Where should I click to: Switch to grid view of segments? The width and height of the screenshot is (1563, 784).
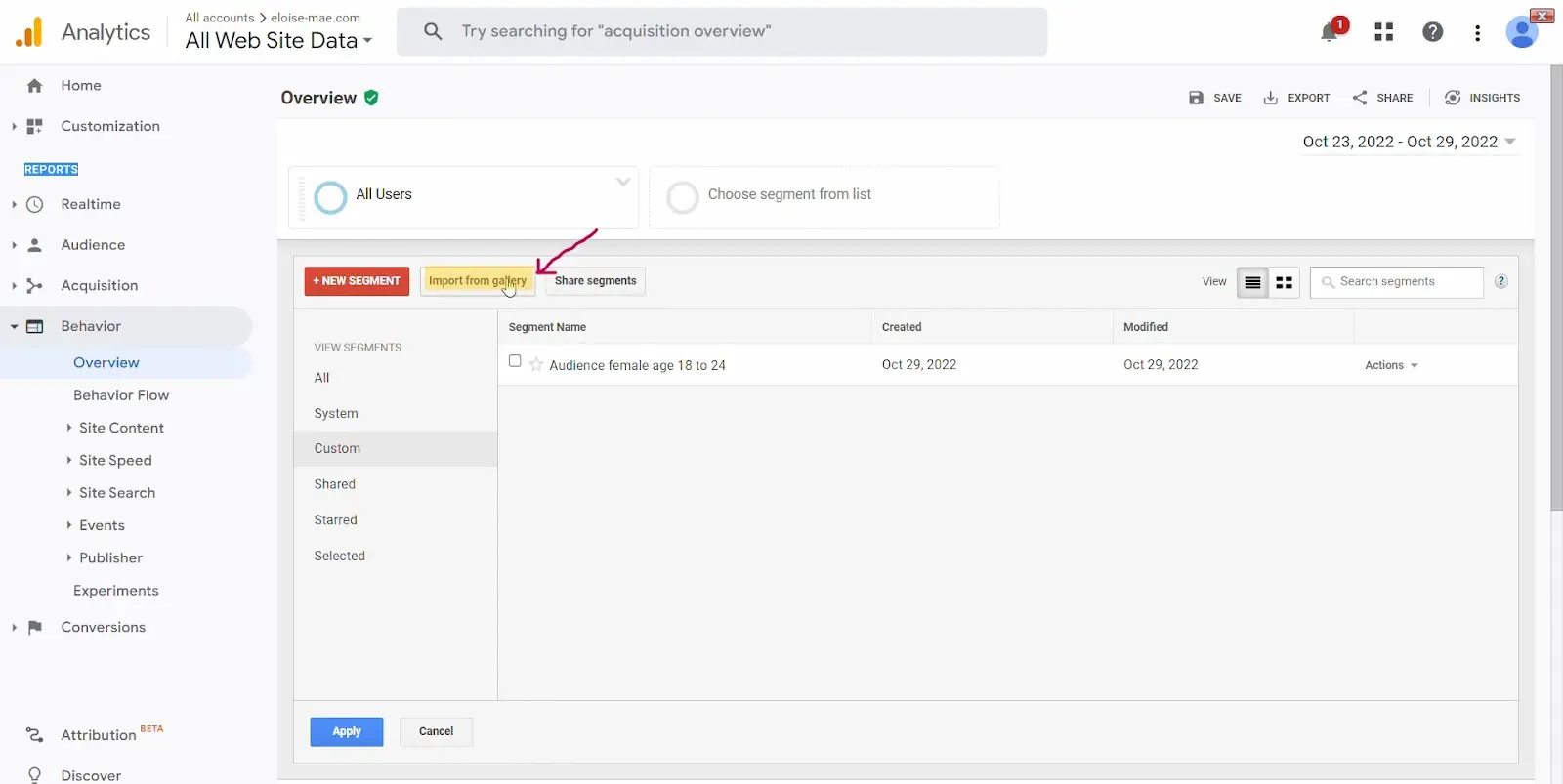point(1284,282)
